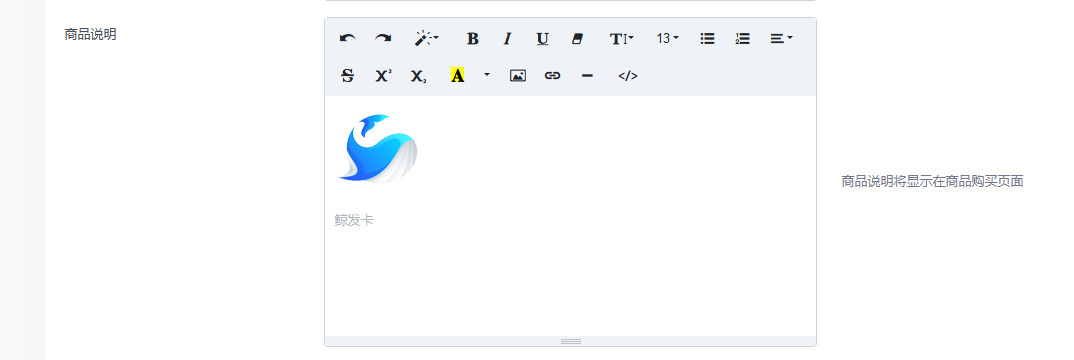
Task: Apply subscript formatting
Action: [419, 75]
